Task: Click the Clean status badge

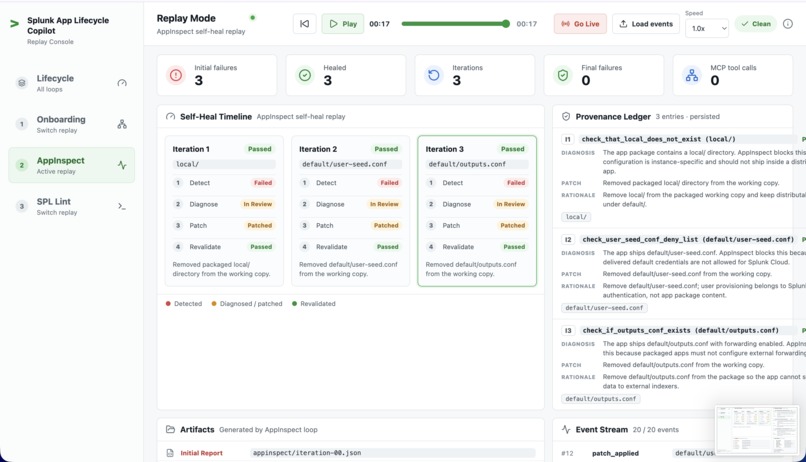Action: pos(756,24)
